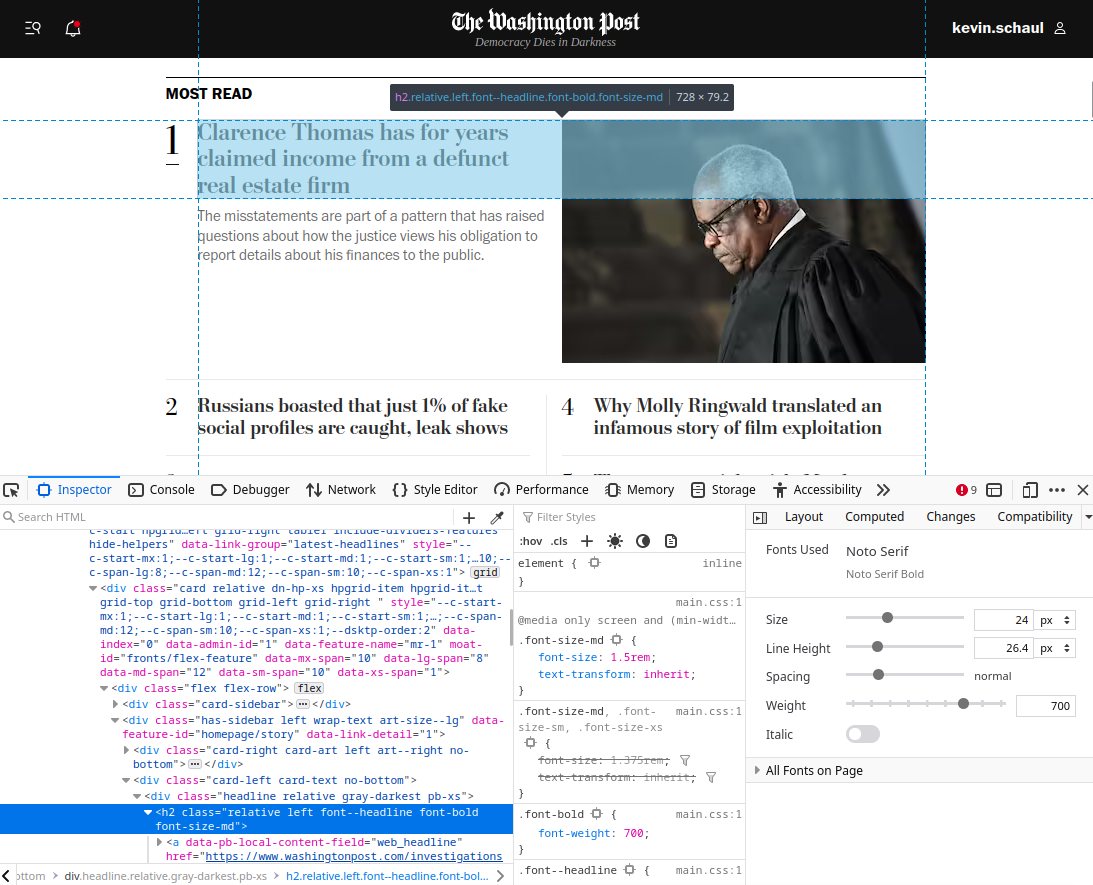Toggle print media simulation icon
Viewport: 1093px width, 885px height.
[671, 541]
